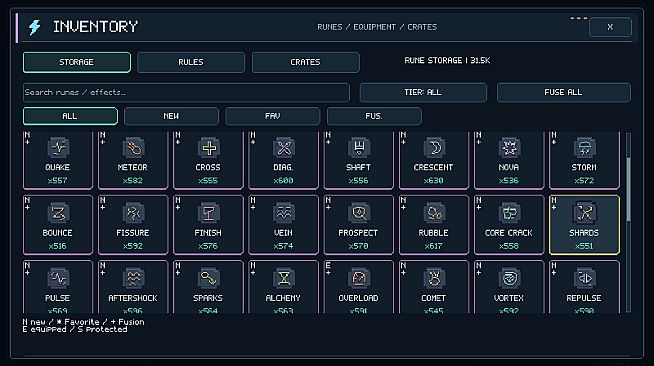654x366 pixels.
Task: Focus the Search runes / effects field
Action: pyautogui.click(x=186, y=93)
